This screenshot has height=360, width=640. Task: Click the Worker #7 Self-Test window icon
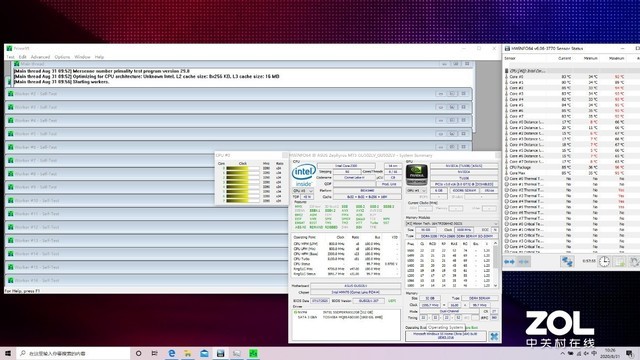(x=11, y=160)
